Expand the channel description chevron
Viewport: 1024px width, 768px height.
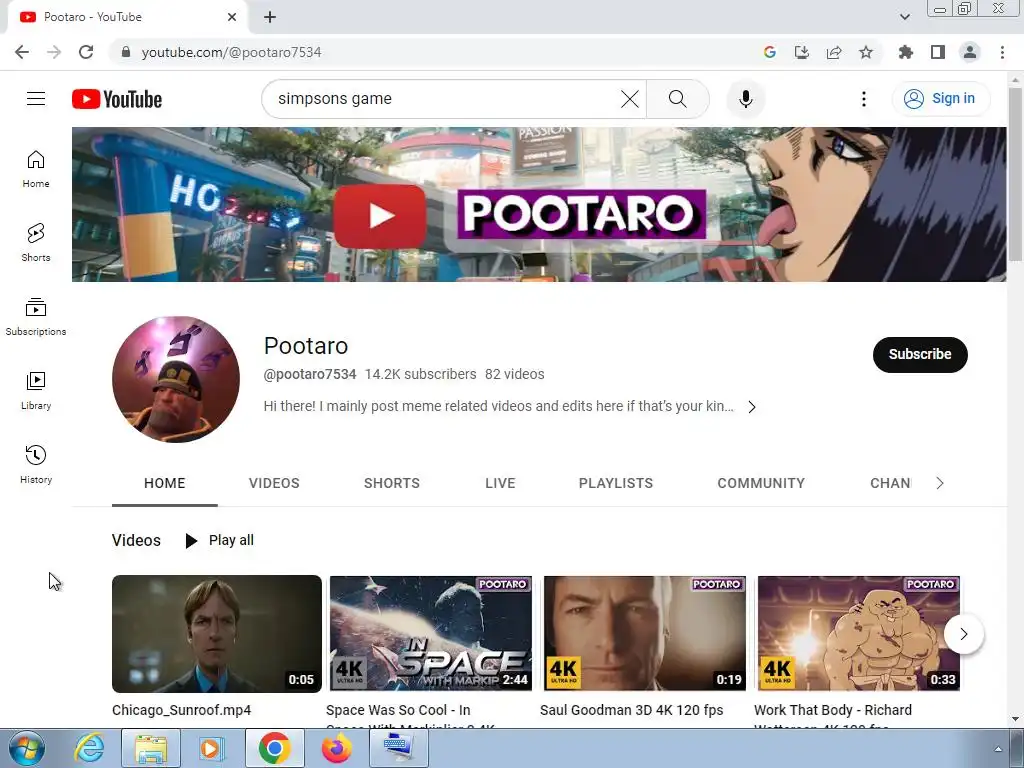point(752,407)
